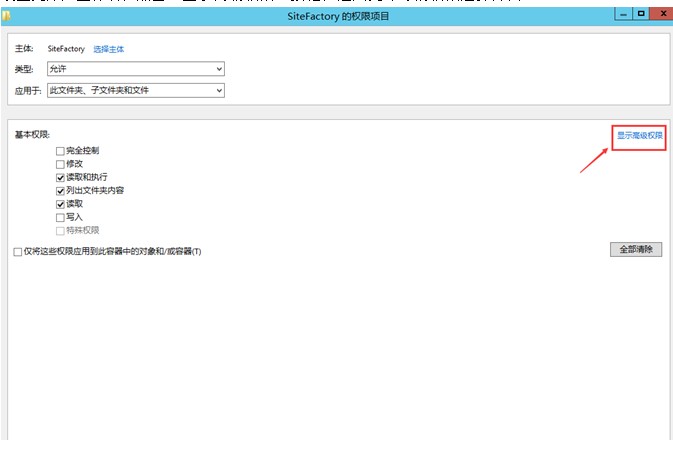Expand the 应用于 dropdown list
This screenshot has width=673, height=454.
[x=135, y=90]
